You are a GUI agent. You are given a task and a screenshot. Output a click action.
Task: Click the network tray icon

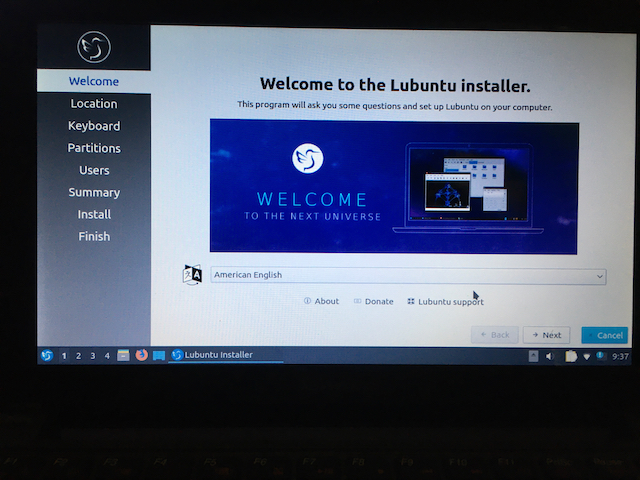tap(587, 357)
